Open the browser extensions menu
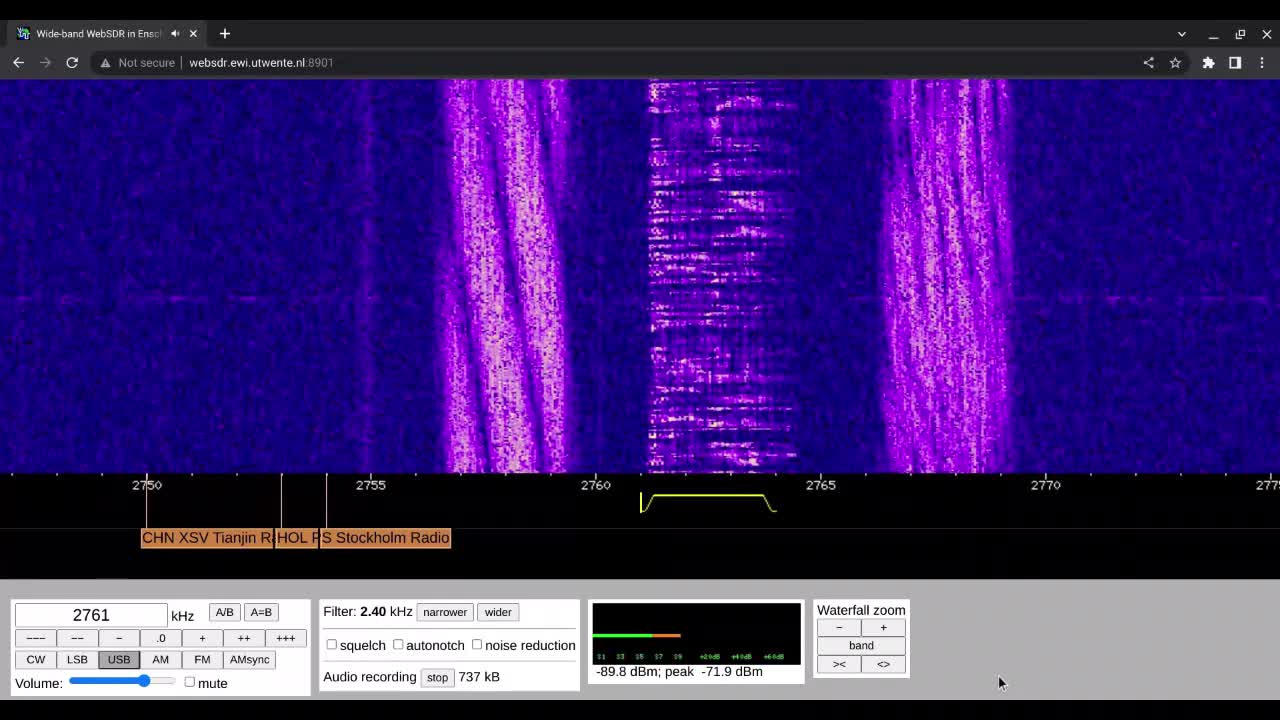The image size is (1280, 720). (1208, 62)
